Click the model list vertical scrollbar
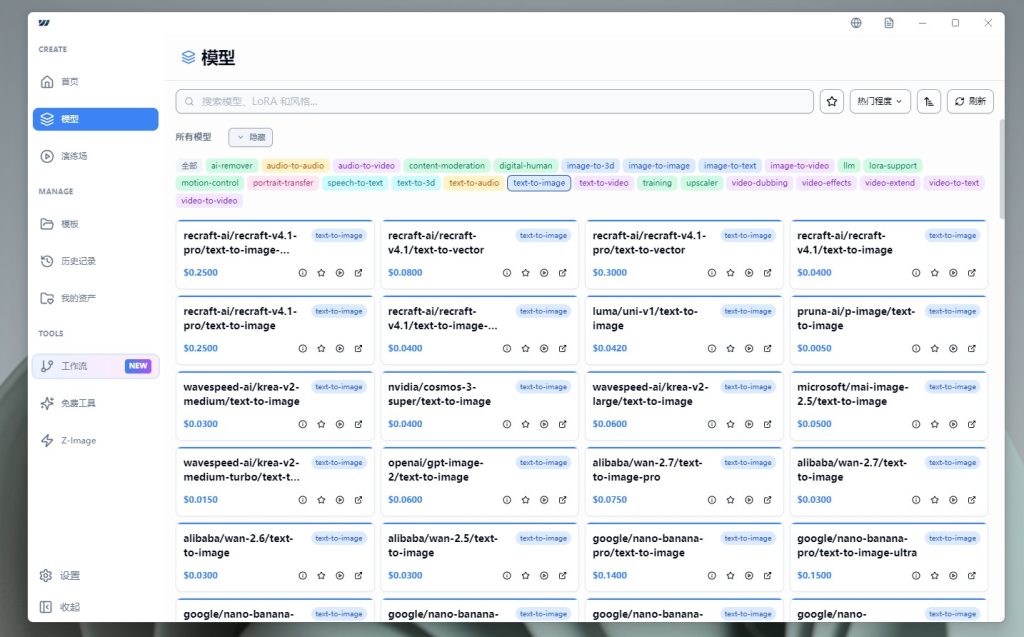The image size is (1024, 637). (1001, 170)
